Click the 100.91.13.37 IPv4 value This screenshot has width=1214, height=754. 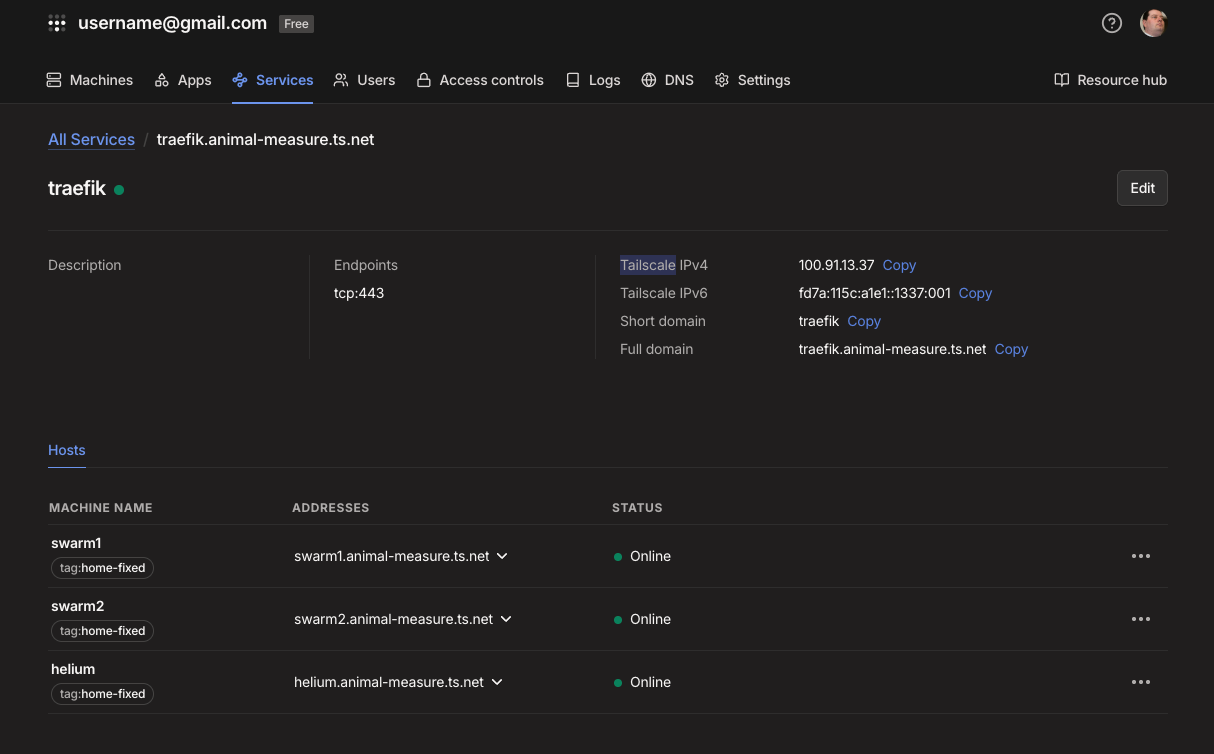(x=837, y=265)
